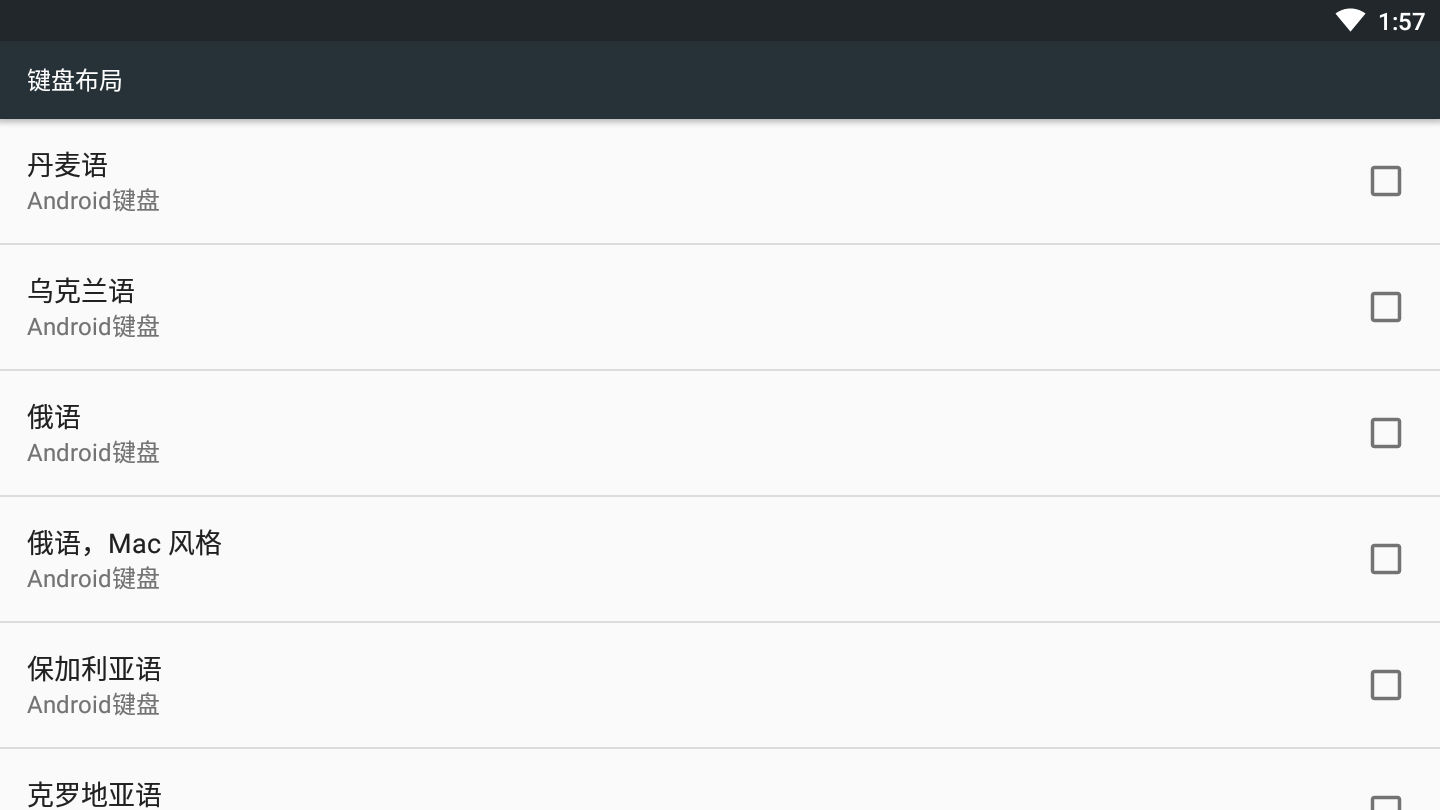
Task: Toggle the 俄语，Mac 风格 checkbox
Action: [x=1385, y=559]
